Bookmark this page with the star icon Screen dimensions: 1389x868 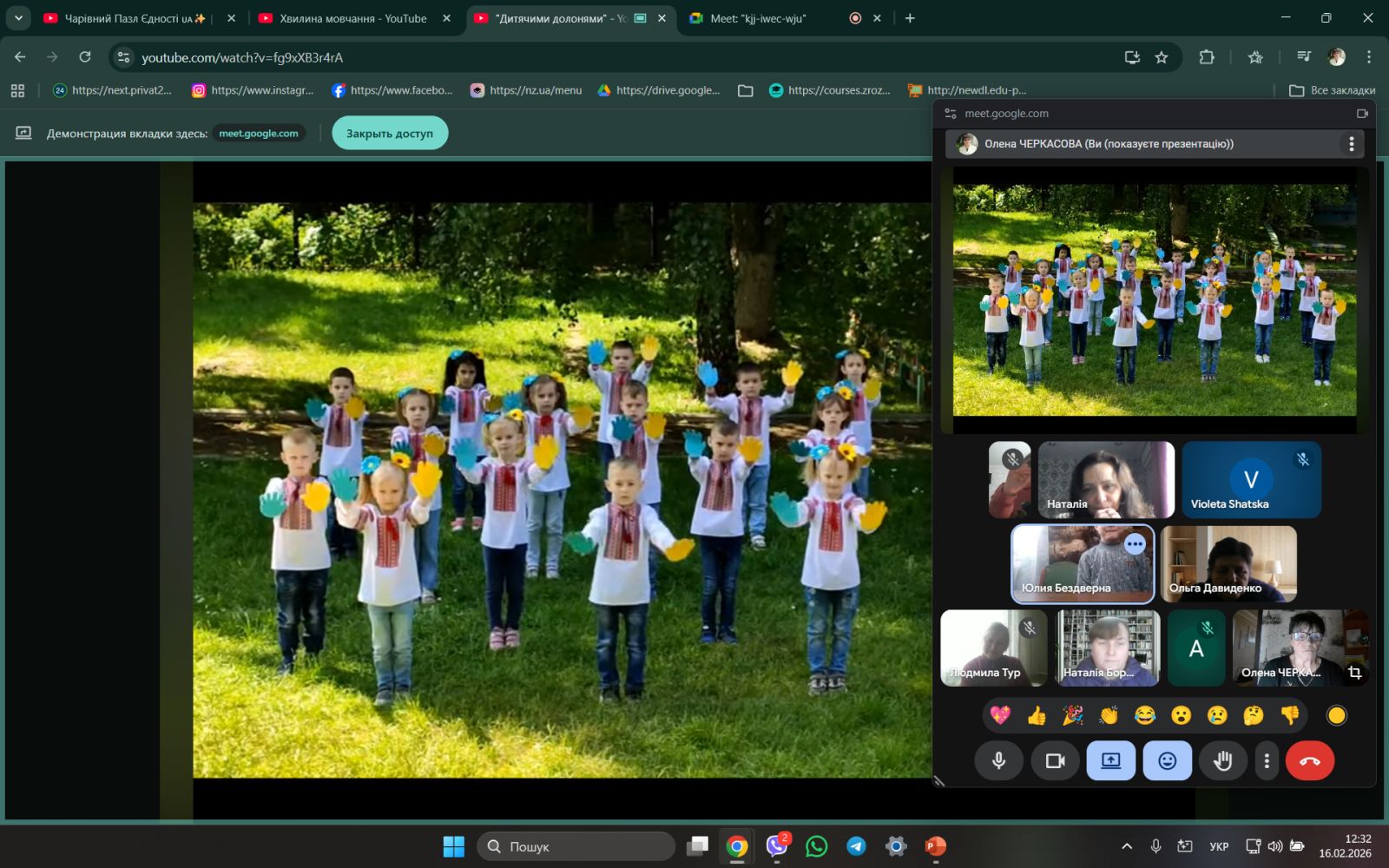(x=1162, y=57)
